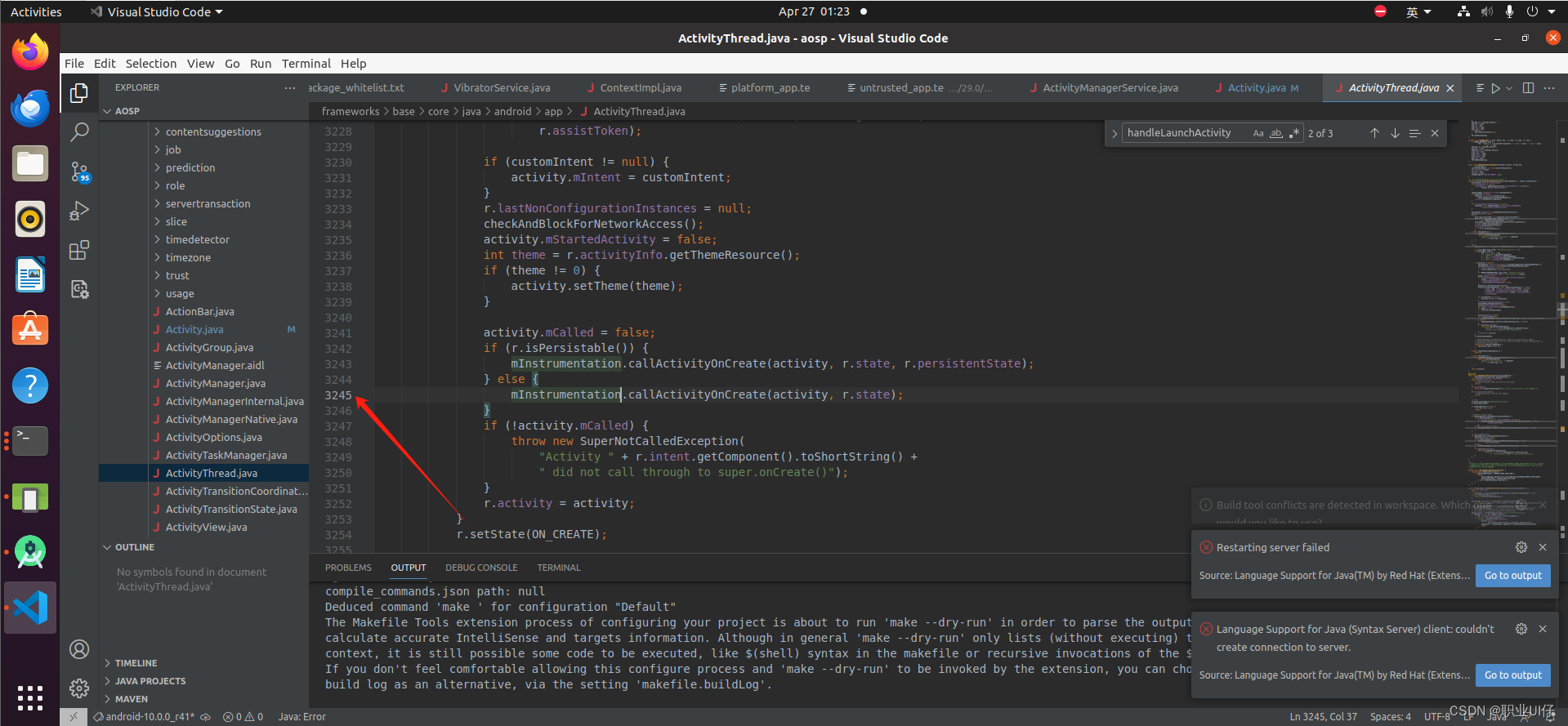Viewport: 1568px width, 726px height.
Task: Launch Thunderbird from the dock
Action: coord(30,108)
